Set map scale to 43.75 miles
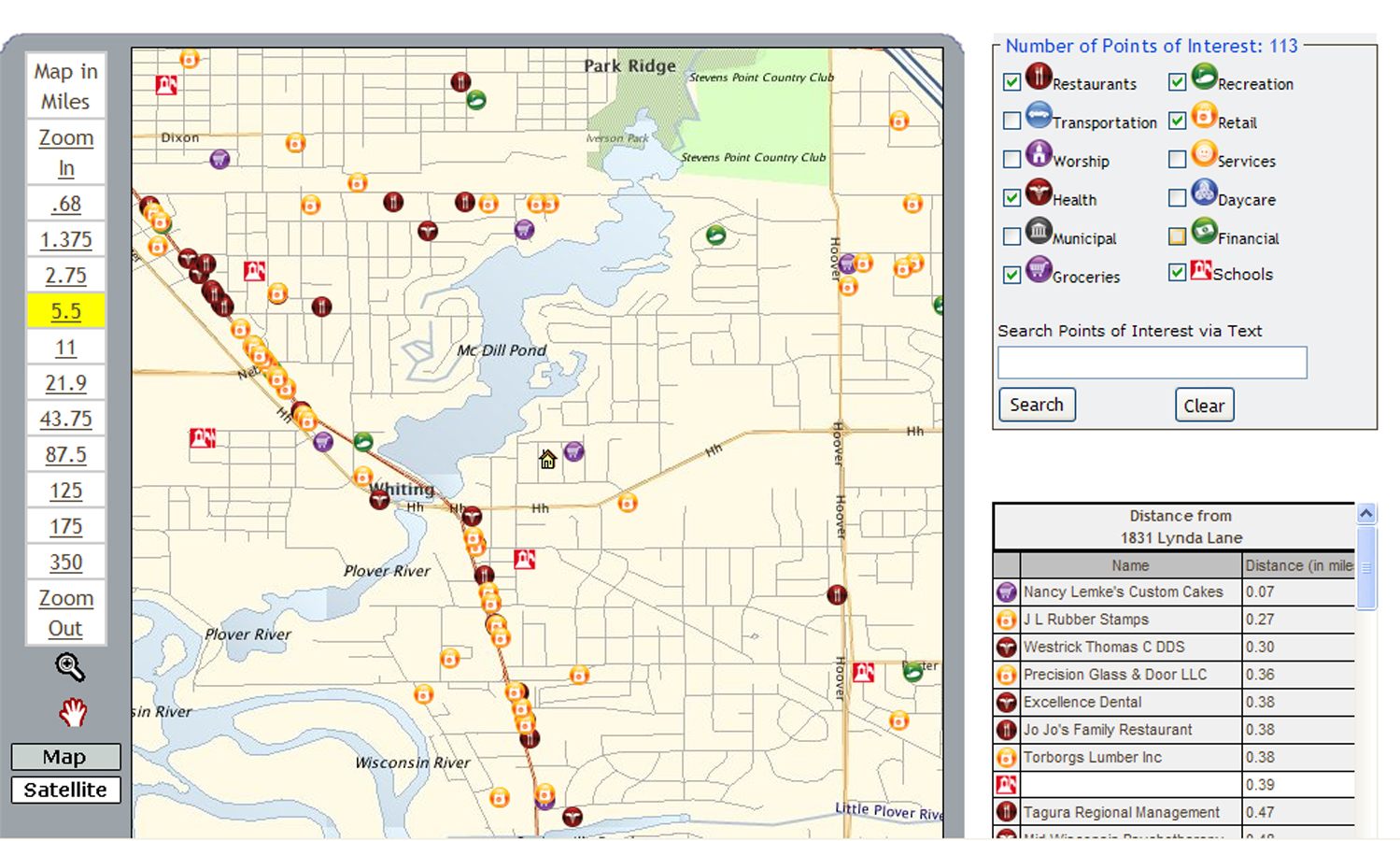1400x841 pixels. tap(65, 419)
